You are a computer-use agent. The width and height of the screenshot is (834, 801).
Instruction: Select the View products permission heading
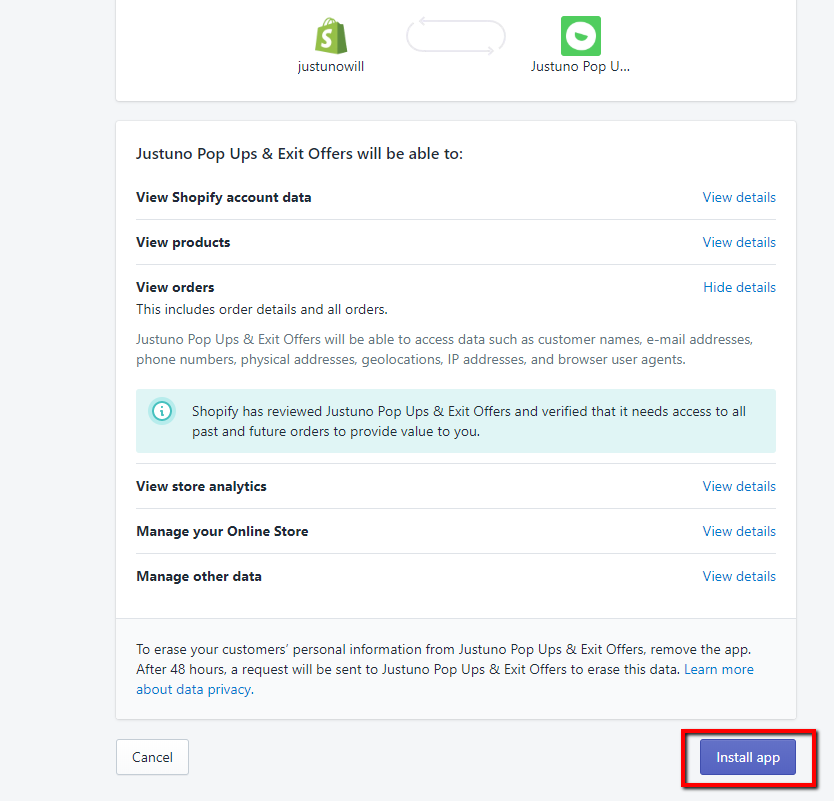pos(183,242)
